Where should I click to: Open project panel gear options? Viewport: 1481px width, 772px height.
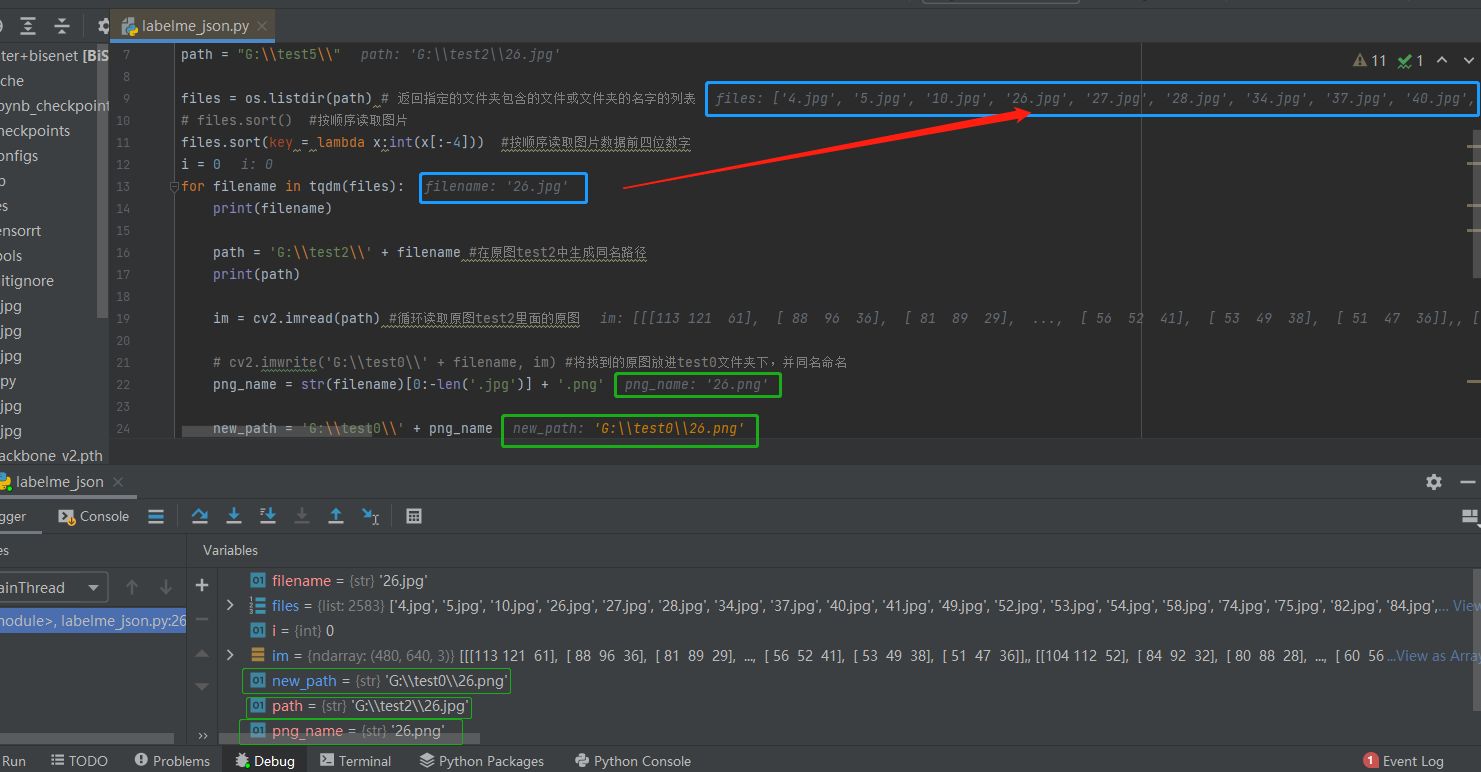[104, 26]
